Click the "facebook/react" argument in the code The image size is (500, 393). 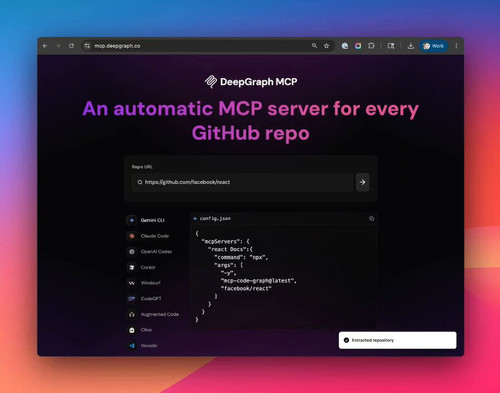pyautogui.click(x=246, y=289)
